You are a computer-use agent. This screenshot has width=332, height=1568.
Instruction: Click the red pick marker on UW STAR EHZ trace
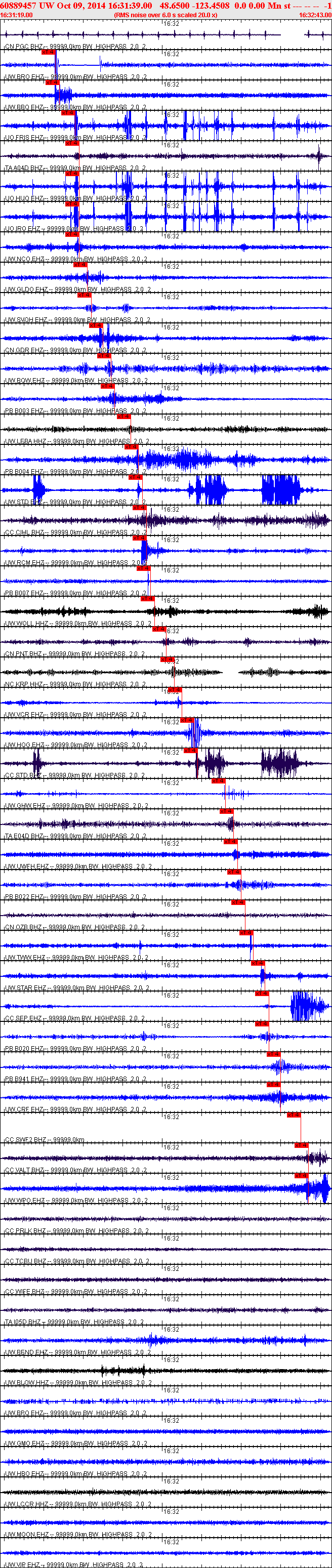(258, 963)
